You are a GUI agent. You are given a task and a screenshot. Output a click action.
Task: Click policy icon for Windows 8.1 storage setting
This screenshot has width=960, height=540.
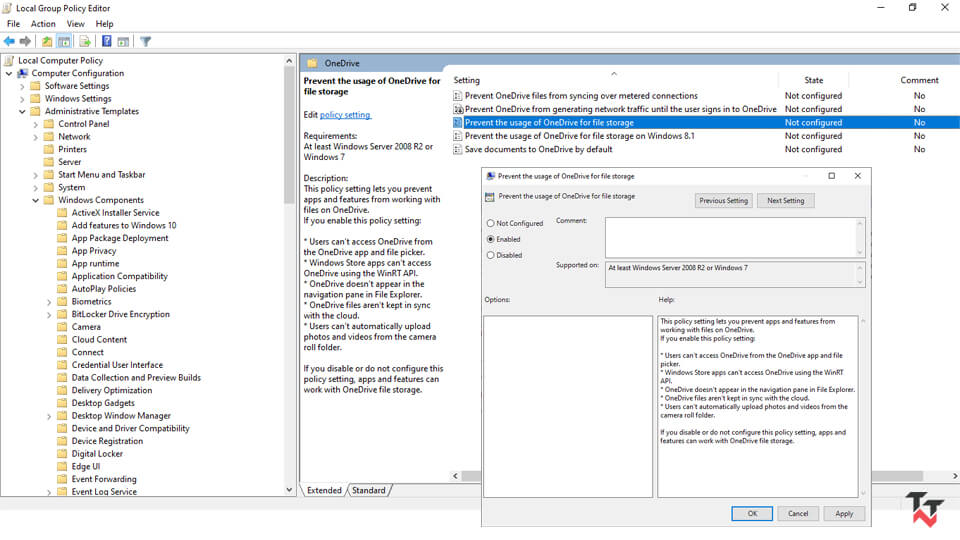point(457,136)
